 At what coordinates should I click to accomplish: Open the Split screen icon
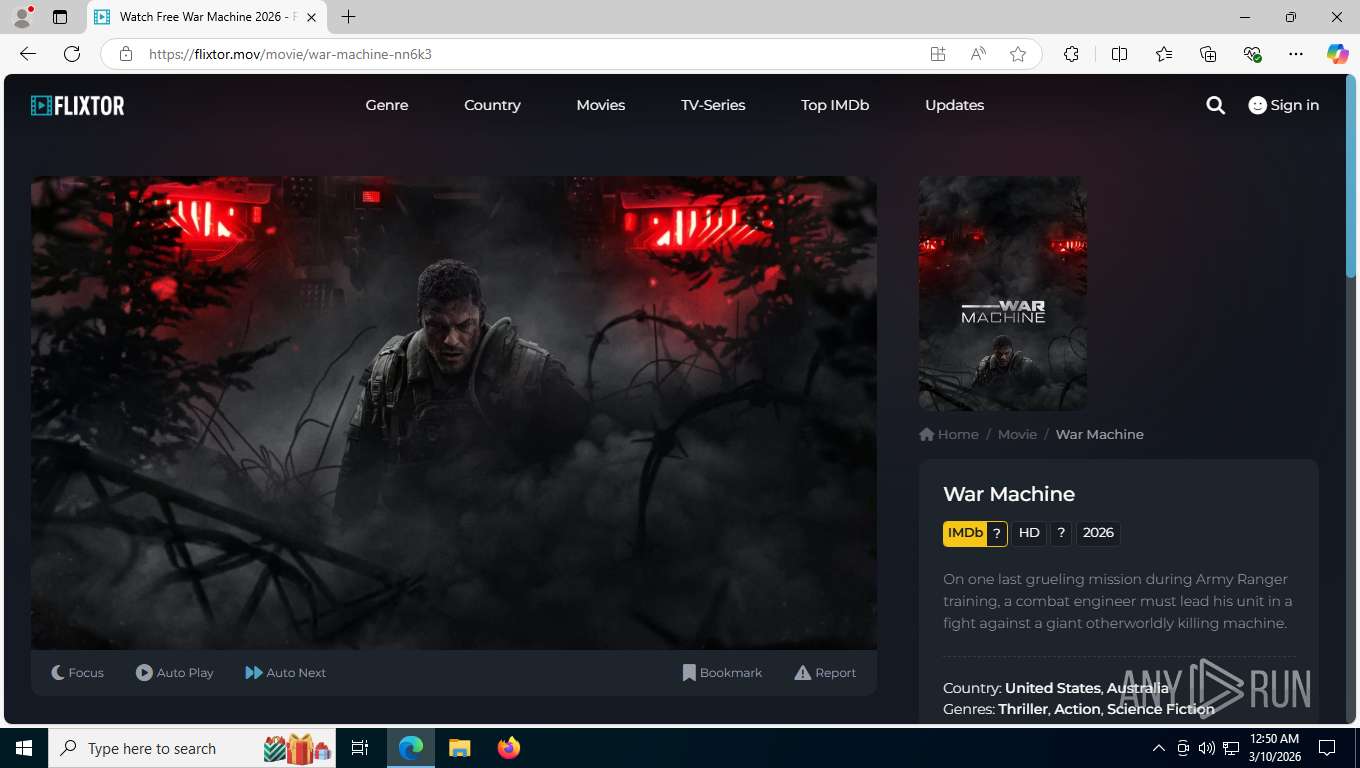(1119, 54)
